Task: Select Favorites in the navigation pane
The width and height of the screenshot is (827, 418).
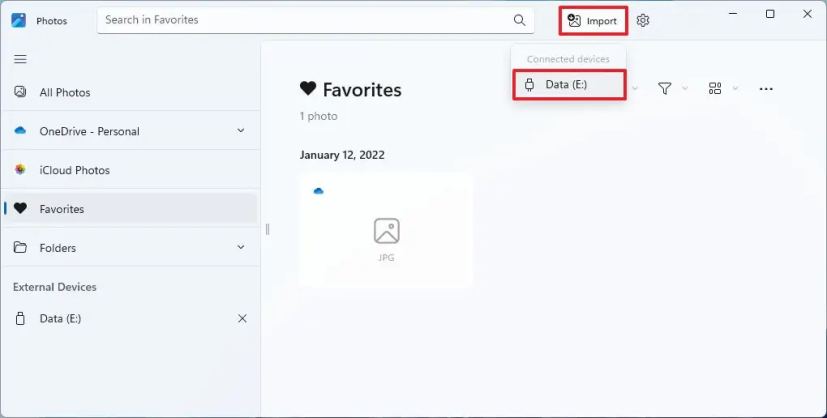Action: (x=62, y=209)
